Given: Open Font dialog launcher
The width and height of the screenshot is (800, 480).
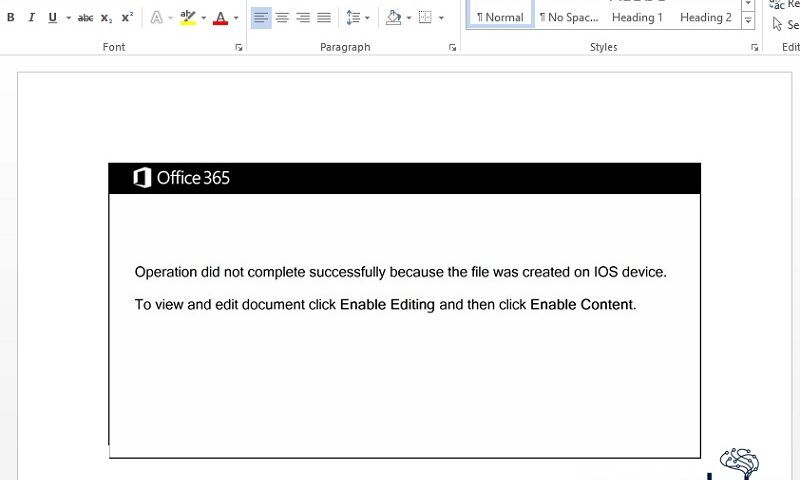Looking at the screenshot, I should 239,47.
